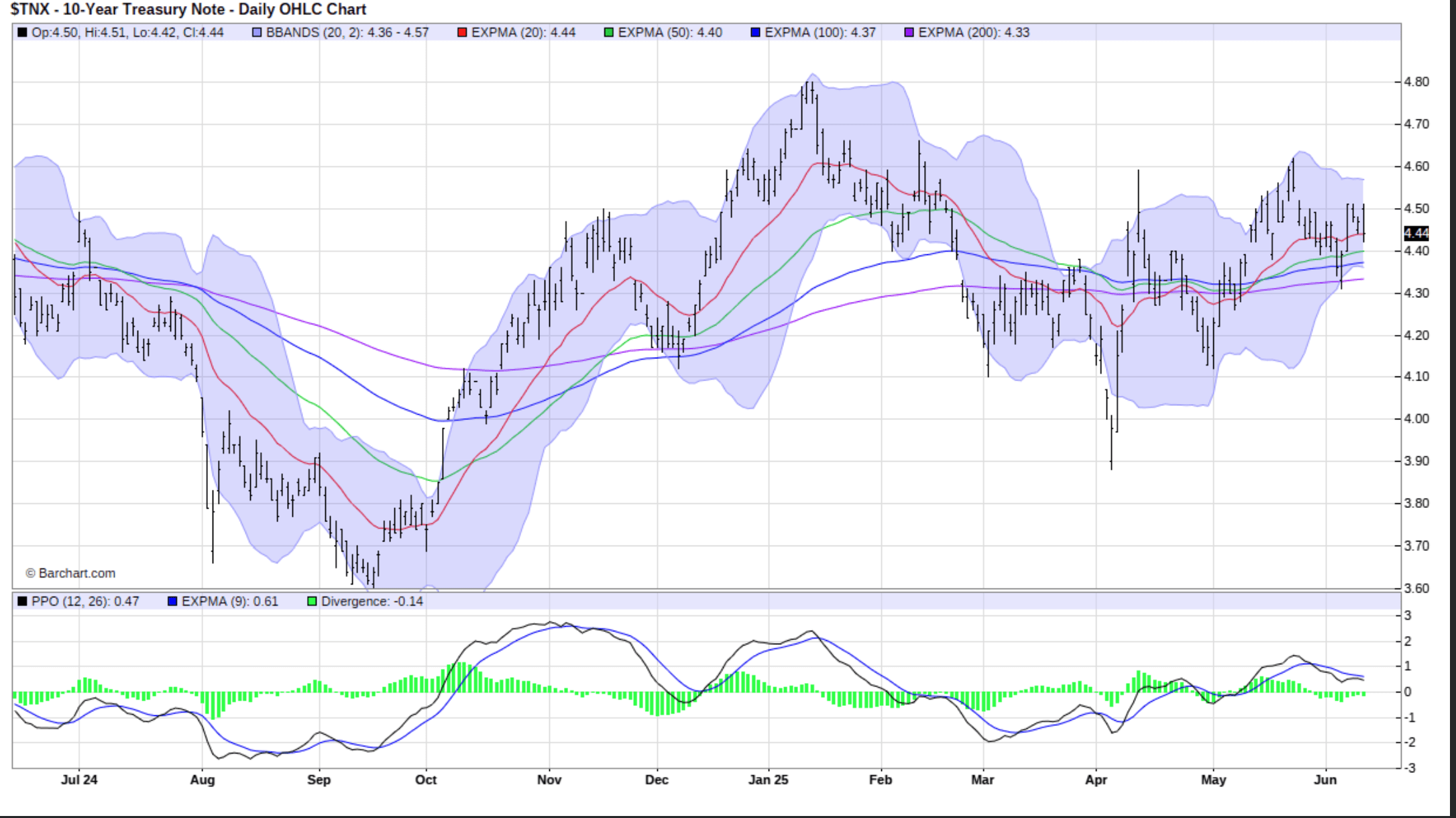Click the red EXPMA (20) legend swatch
Screen dimensions: 1456x818
pyautogui.click(x=462, y=32)
